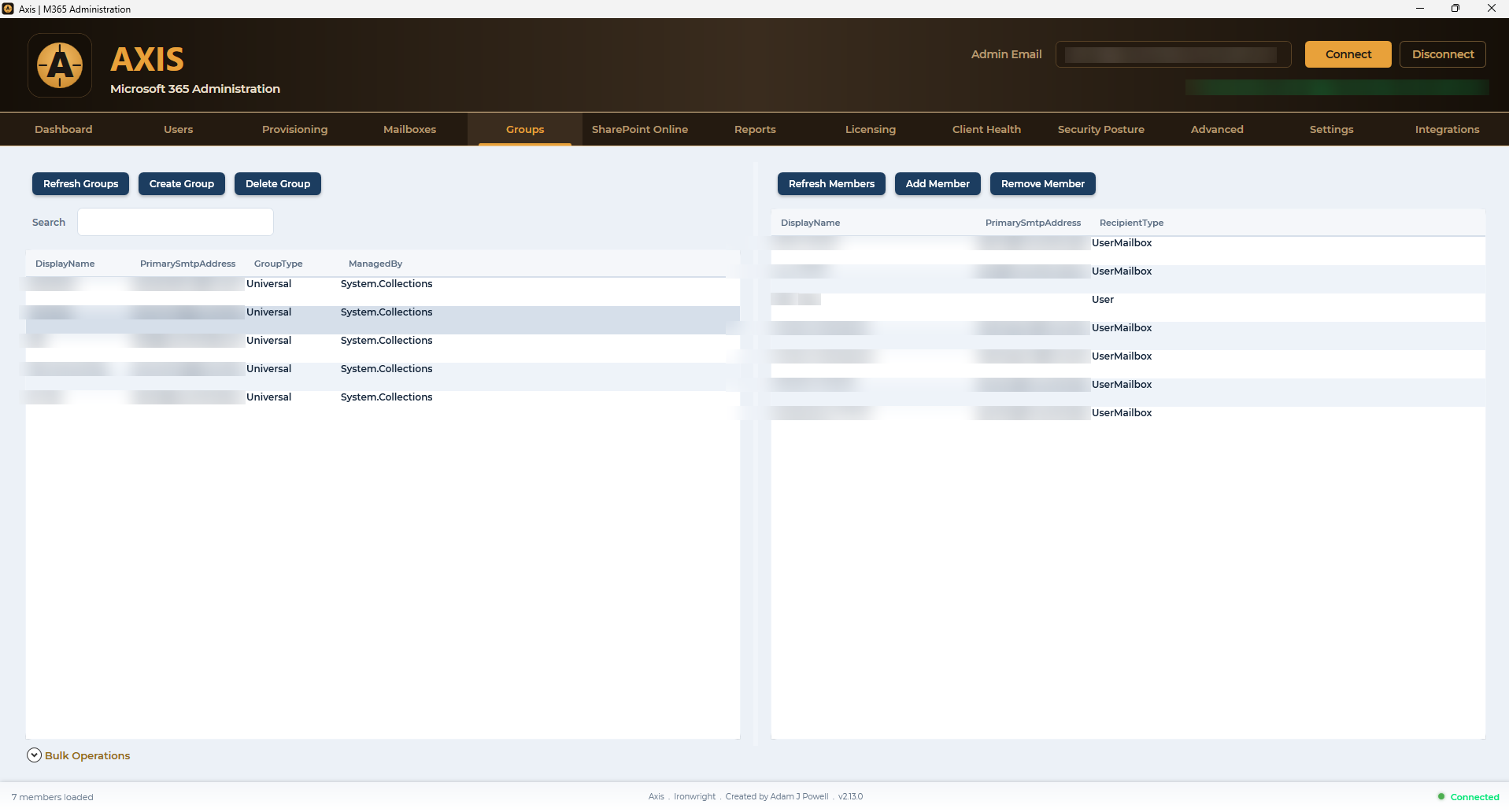The width and height of the screenshot is (1509, 812).
Task: Click the Refresh Members button
Action: (831, 184)
